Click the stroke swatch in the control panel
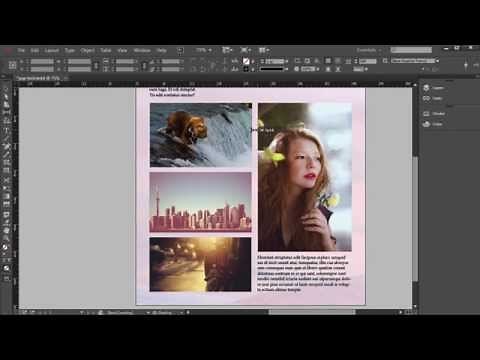The width and height of the screenshot is (480, 360). pyautogui.click(x=246, y=69)
